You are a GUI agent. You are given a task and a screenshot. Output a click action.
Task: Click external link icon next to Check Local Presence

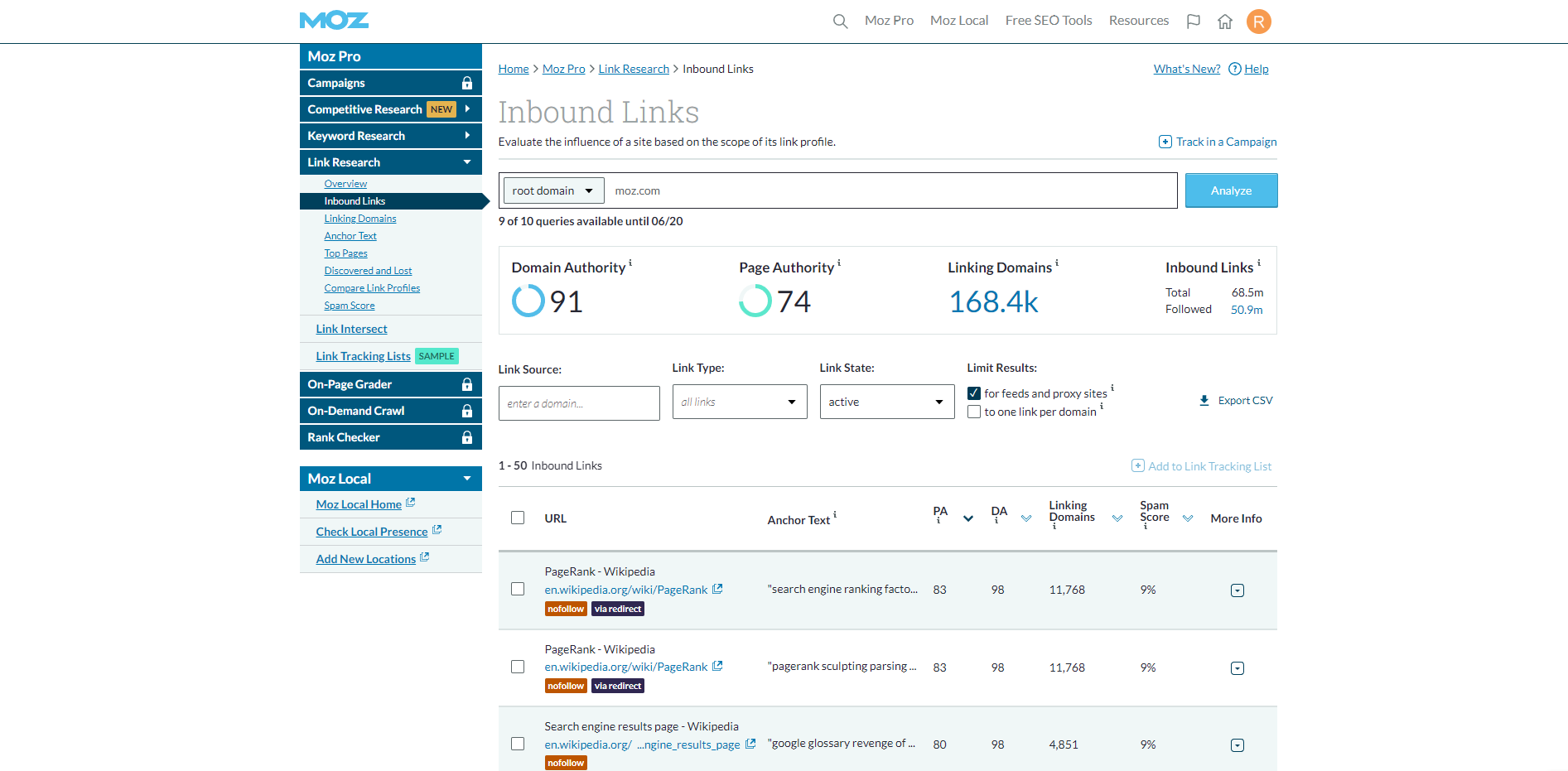click(x=437, y=530)
